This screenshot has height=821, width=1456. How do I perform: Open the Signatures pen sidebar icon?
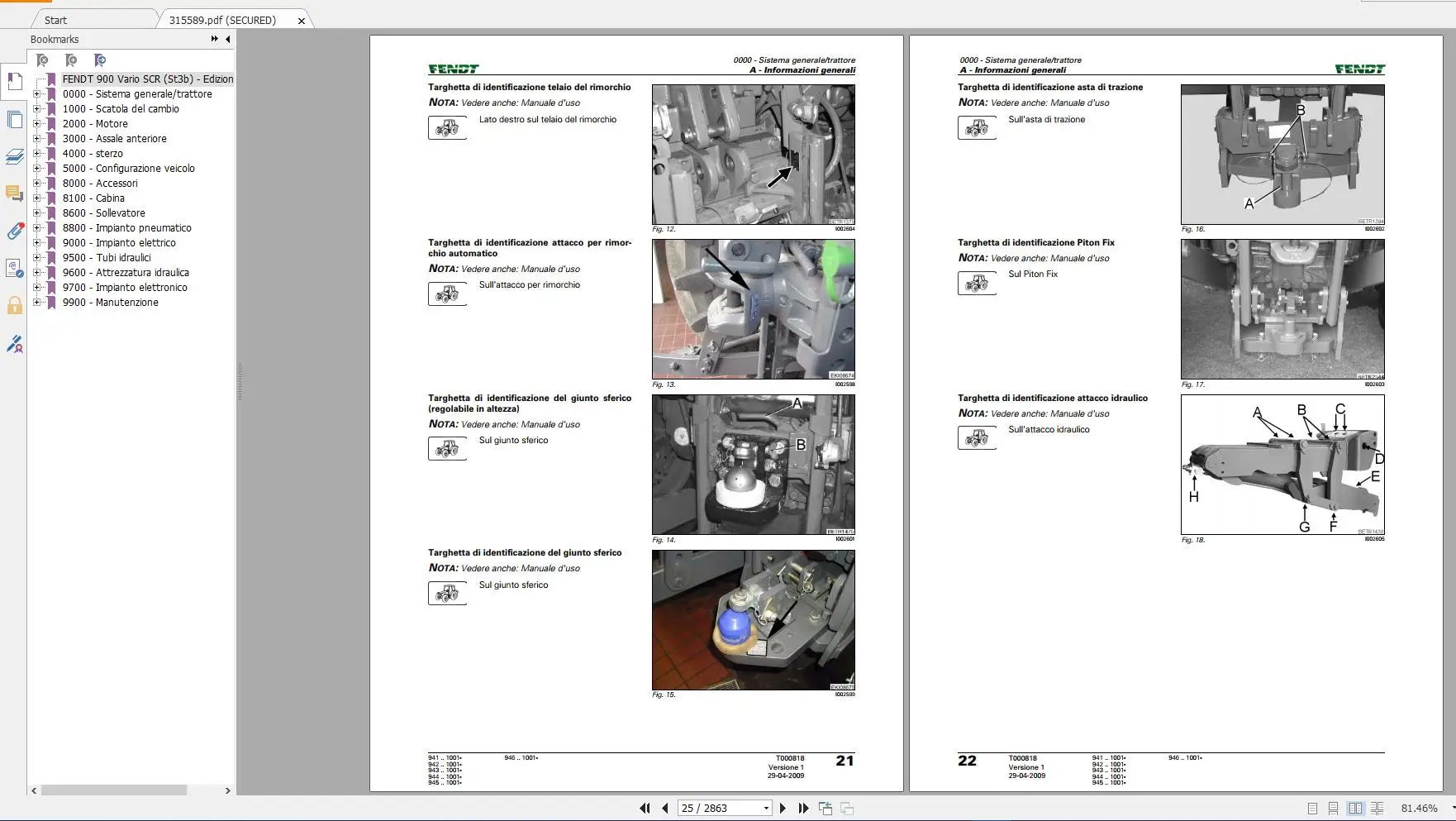click(x=14, y=344)
